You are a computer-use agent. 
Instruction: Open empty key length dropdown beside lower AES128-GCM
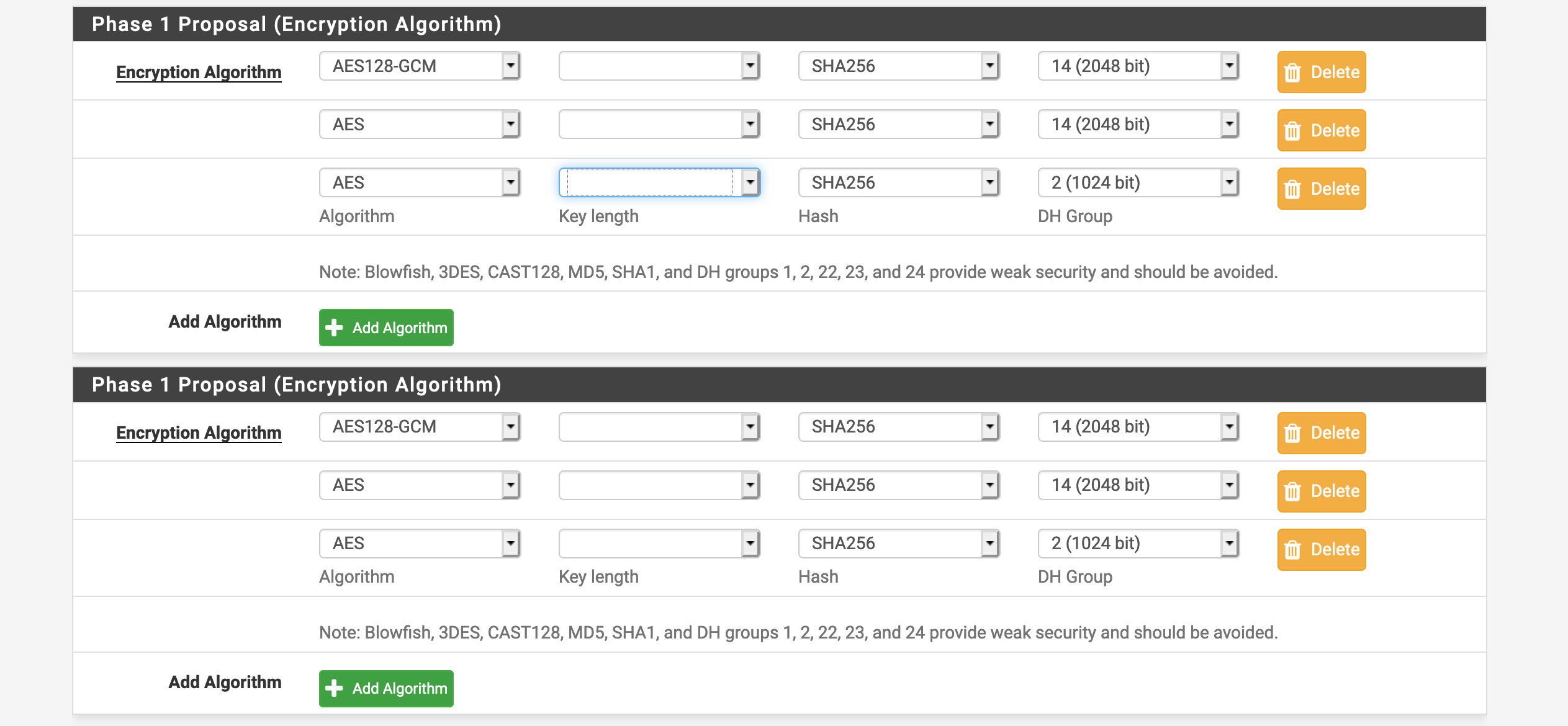[659, 426]
